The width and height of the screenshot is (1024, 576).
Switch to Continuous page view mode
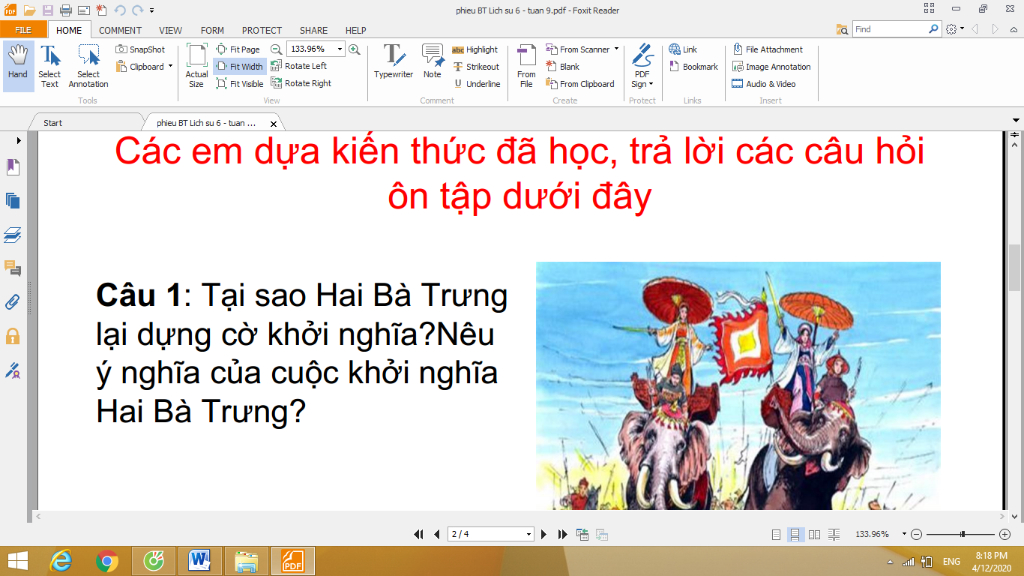tap(795, 534)
